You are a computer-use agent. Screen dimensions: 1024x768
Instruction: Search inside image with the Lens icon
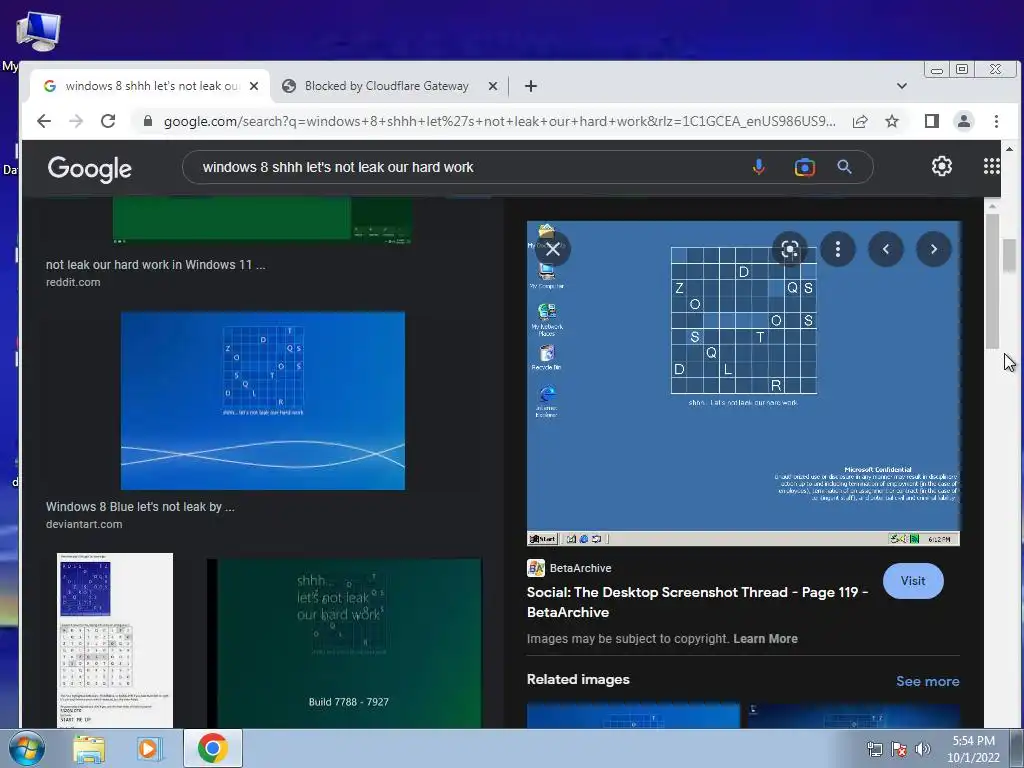[x=790, y=249]
